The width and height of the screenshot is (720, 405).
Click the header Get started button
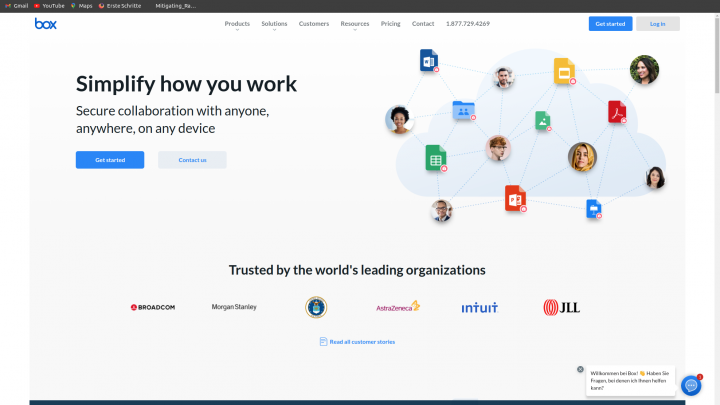(x=610, y=24)
